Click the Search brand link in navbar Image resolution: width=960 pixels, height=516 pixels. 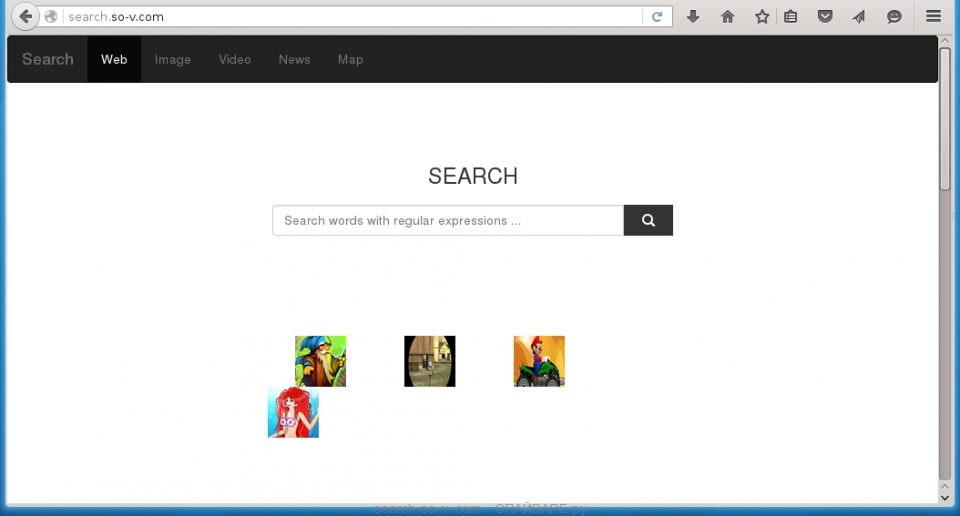click(48, 60)
